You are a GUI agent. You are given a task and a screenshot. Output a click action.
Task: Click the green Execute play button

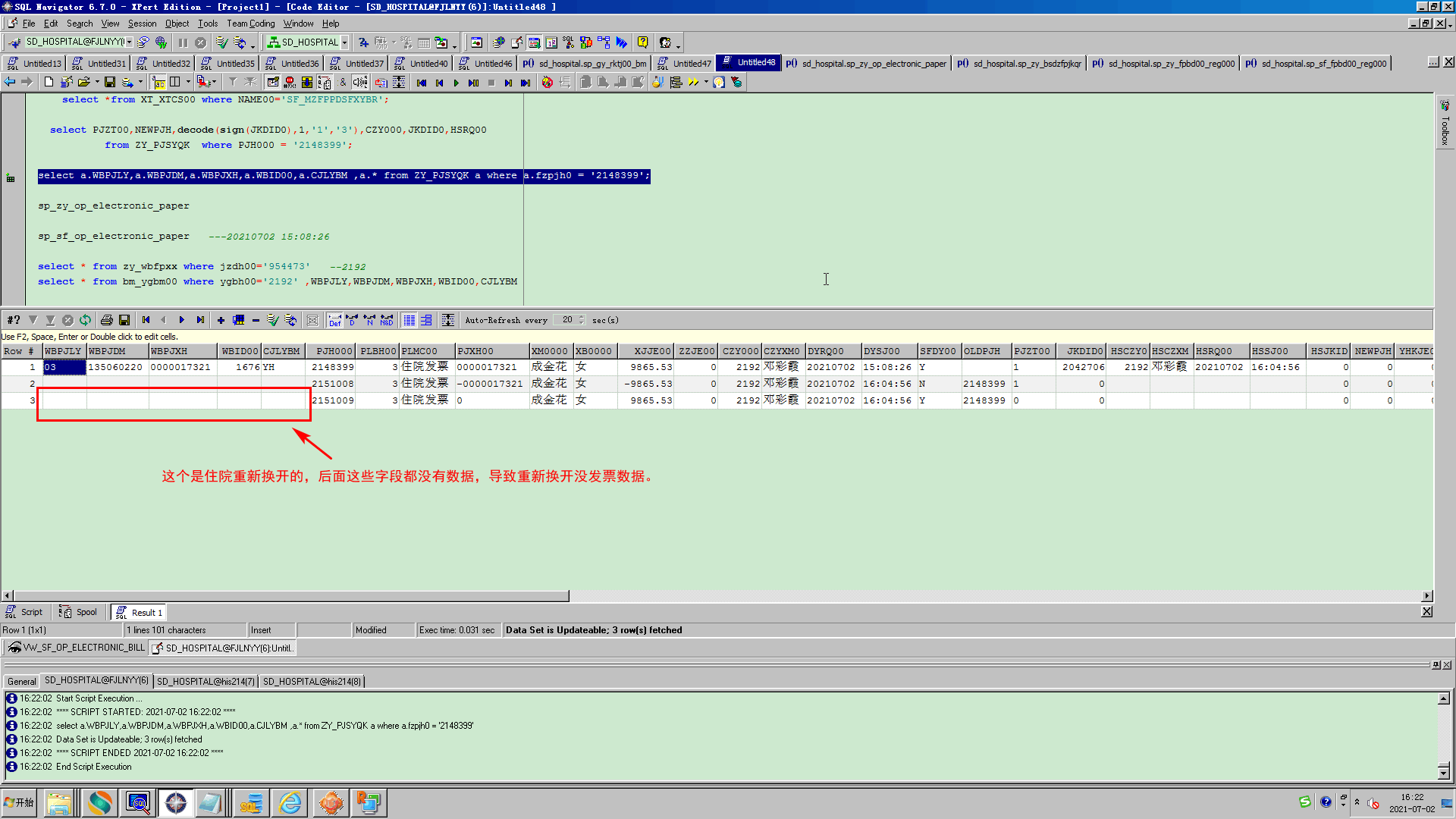[x=456, y=82]
